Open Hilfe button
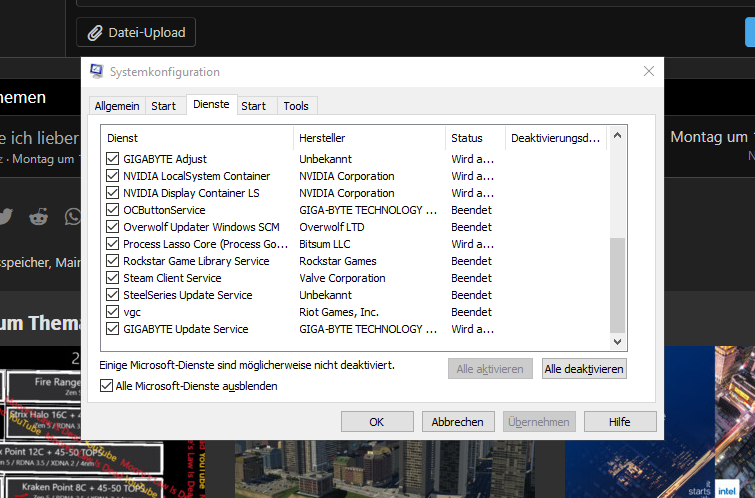Viewport: 755px width, 498px height. pyautogui.click(x=620, y=422)
